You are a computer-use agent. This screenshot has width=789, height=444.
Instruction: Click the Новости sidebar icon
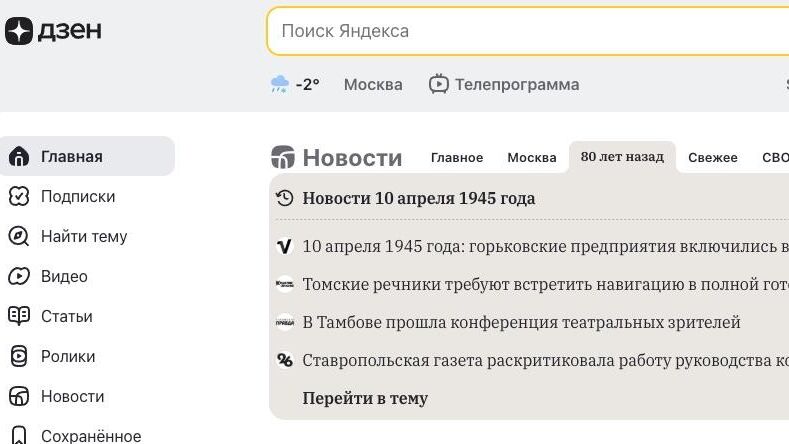19,396
